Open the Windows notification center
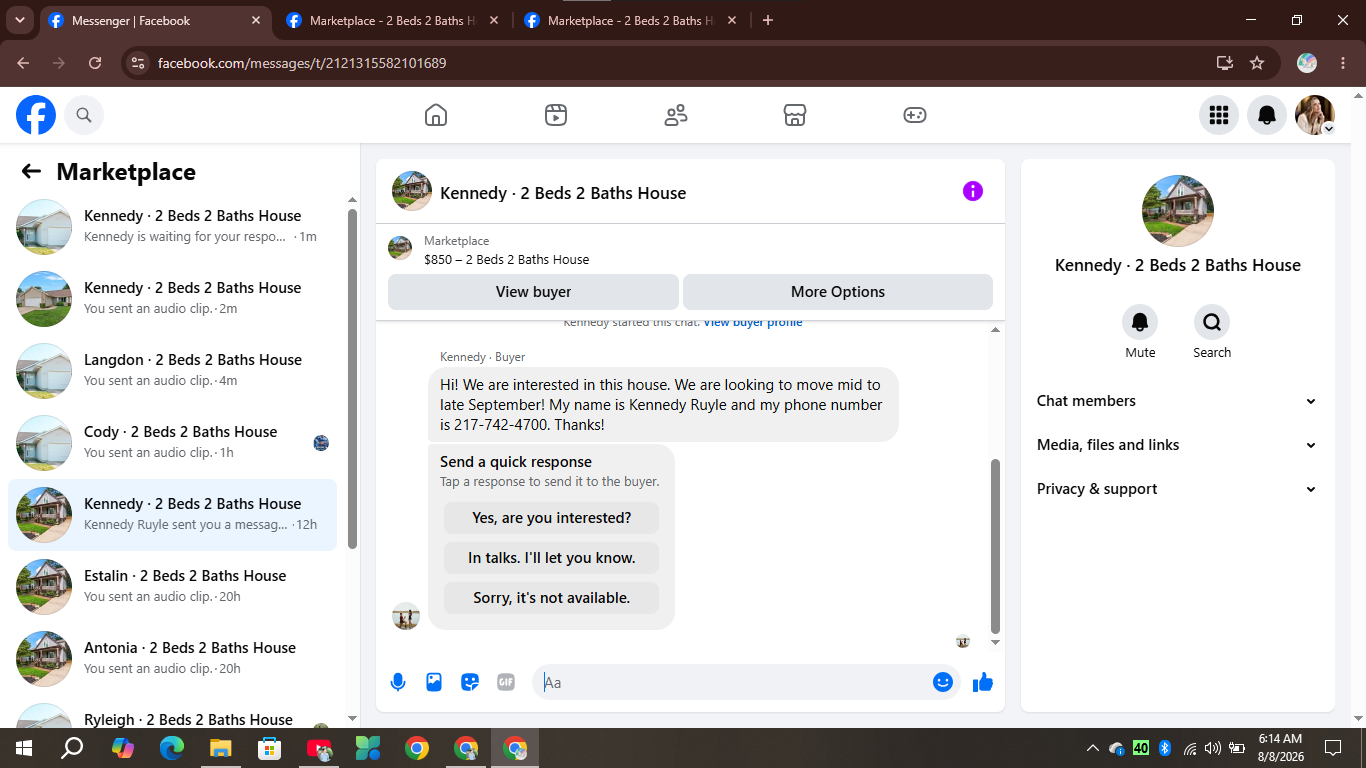Screen dimensions: 1366x768 [1333, 748]
